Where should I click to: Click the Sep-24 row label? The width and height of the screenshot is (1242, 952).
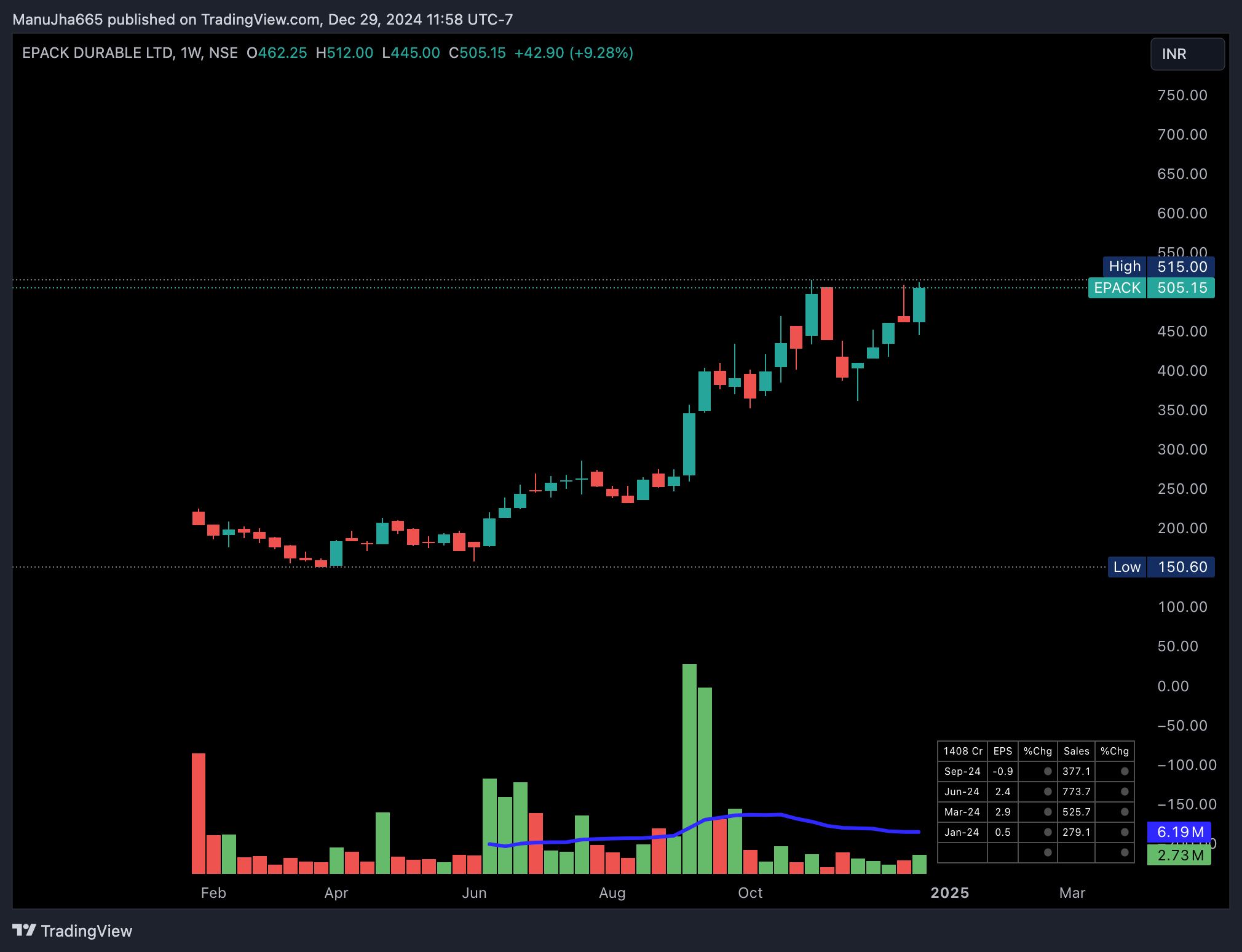click(x=963, y=771)
